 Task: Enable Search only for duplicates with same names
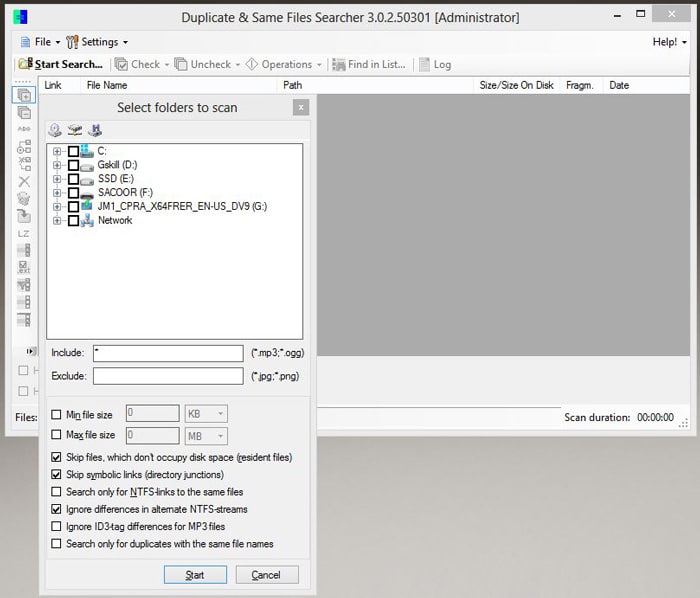click(x=56, y=544)
